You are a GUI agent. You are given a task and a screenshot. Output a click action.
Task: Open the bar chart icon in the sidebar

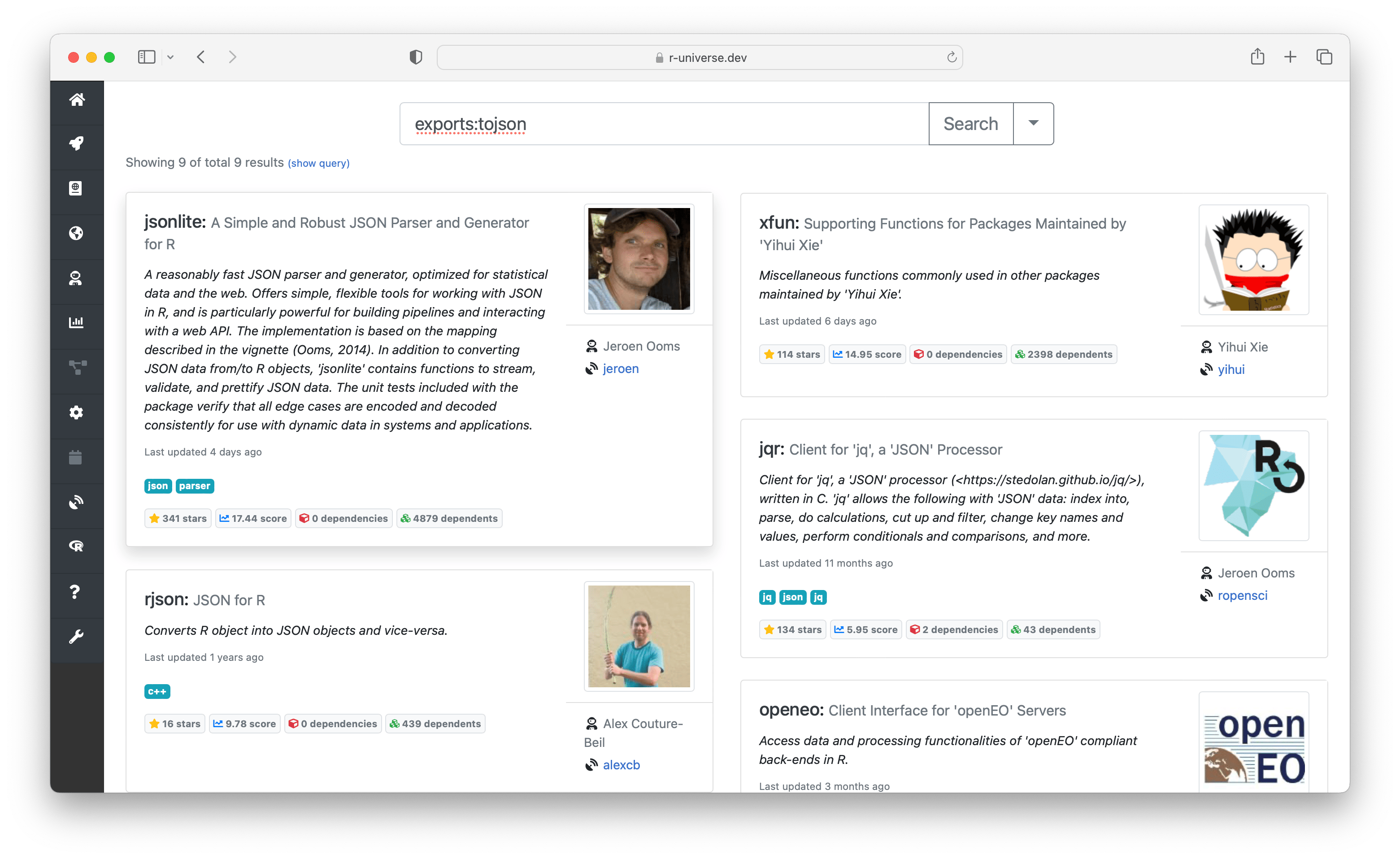[76, 323]
